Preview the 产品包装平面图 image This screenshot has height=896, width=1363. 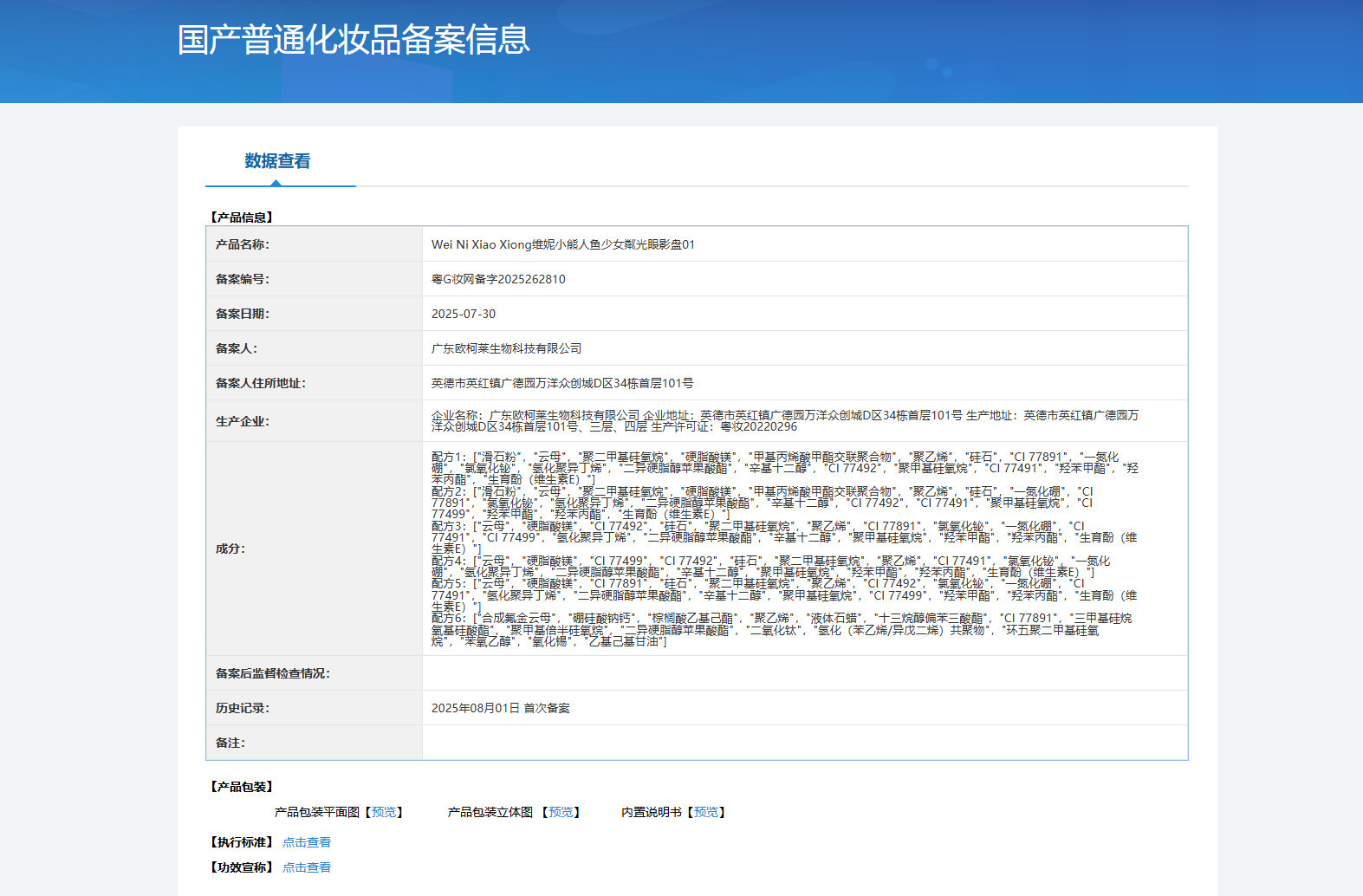(x=384, y=812)
